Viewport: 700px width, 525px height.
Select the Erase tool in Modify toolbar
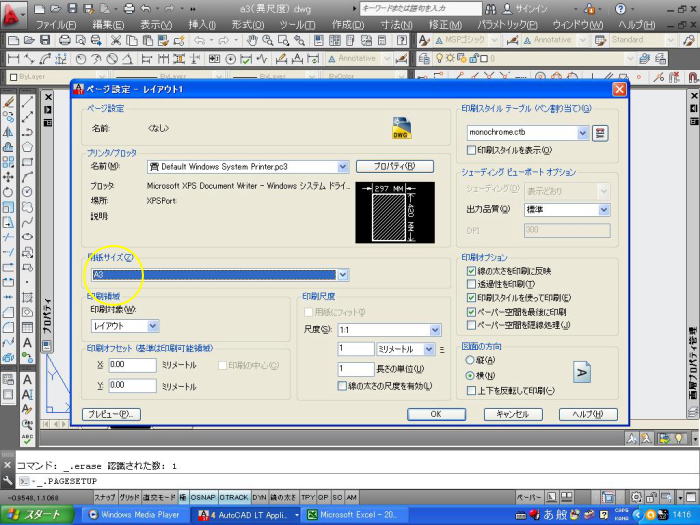click(8, 102)
